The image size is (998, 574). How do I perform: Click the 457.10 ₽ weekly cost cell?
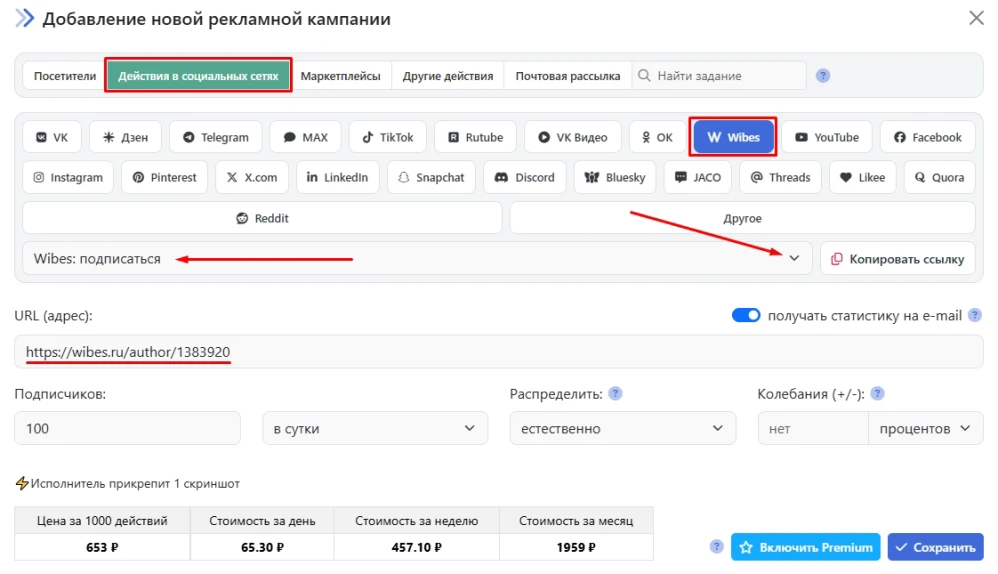click(x=417, y=547)
